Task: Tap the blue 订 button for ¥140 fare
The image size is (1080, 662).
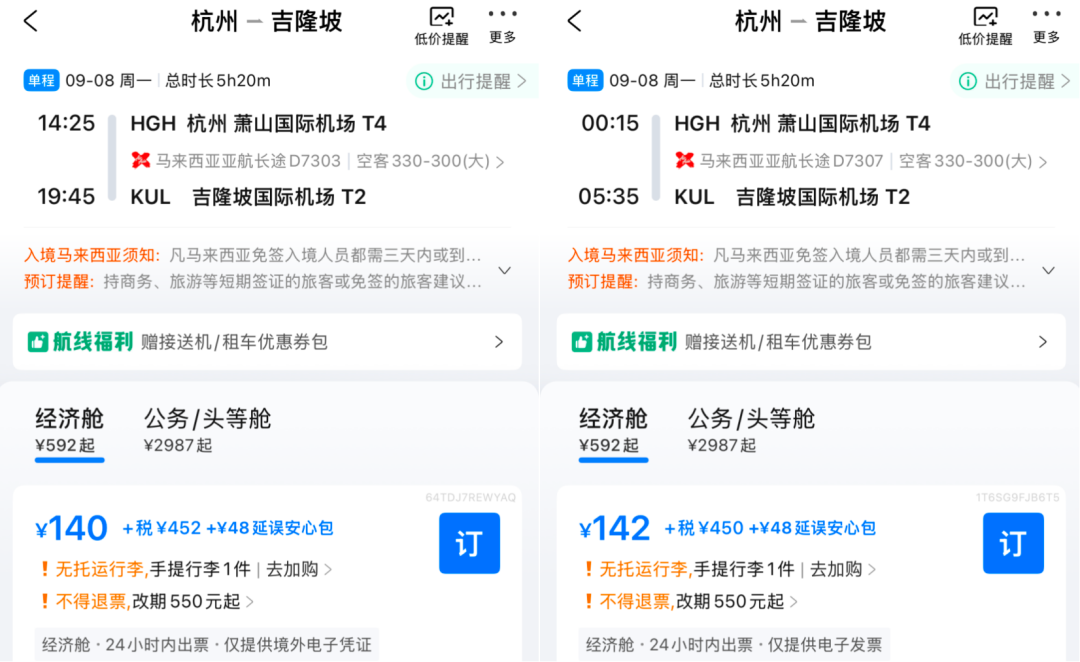Action: [469, 543]
